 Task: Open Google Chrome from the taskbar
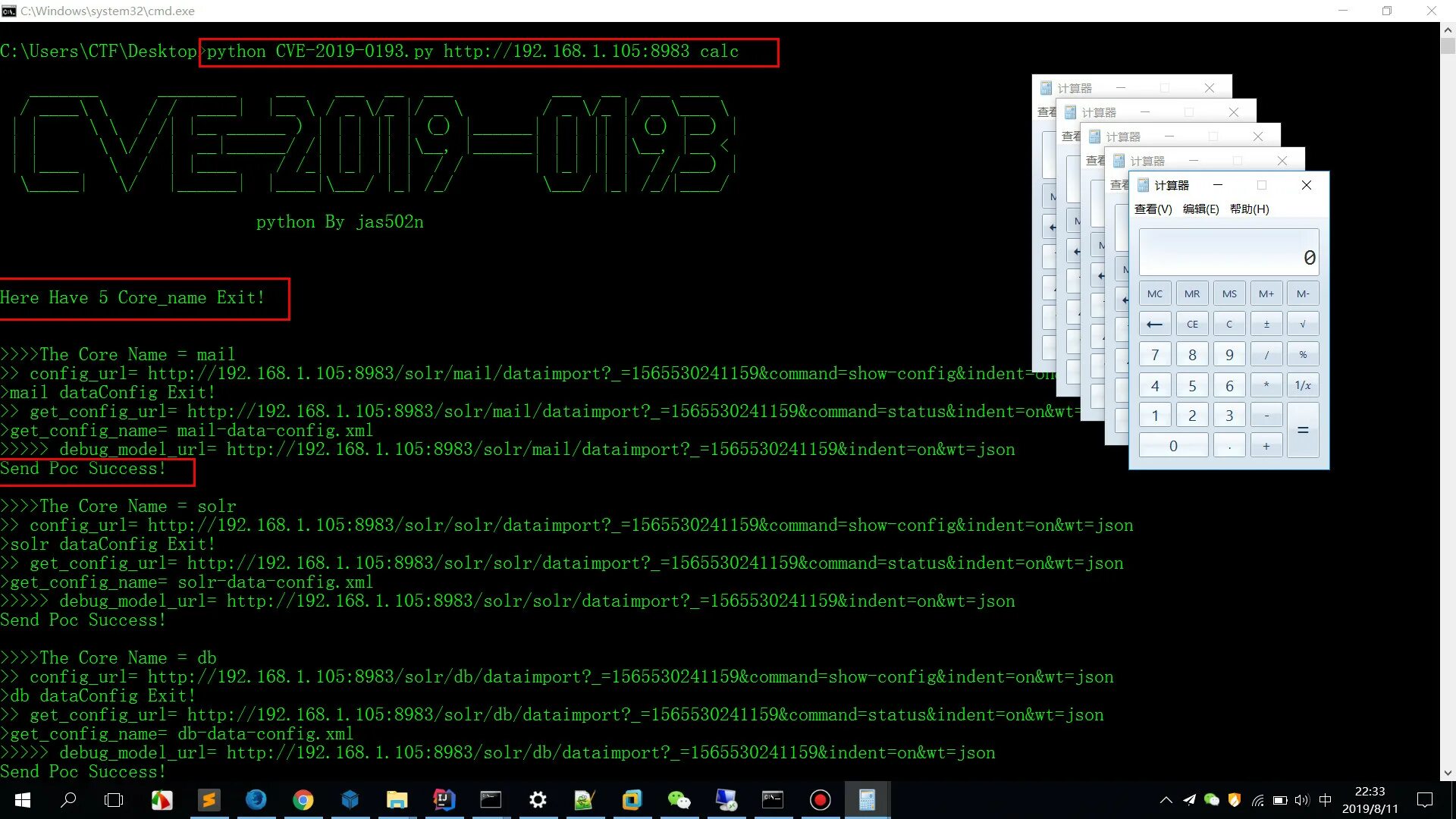[x=303, y=799]
